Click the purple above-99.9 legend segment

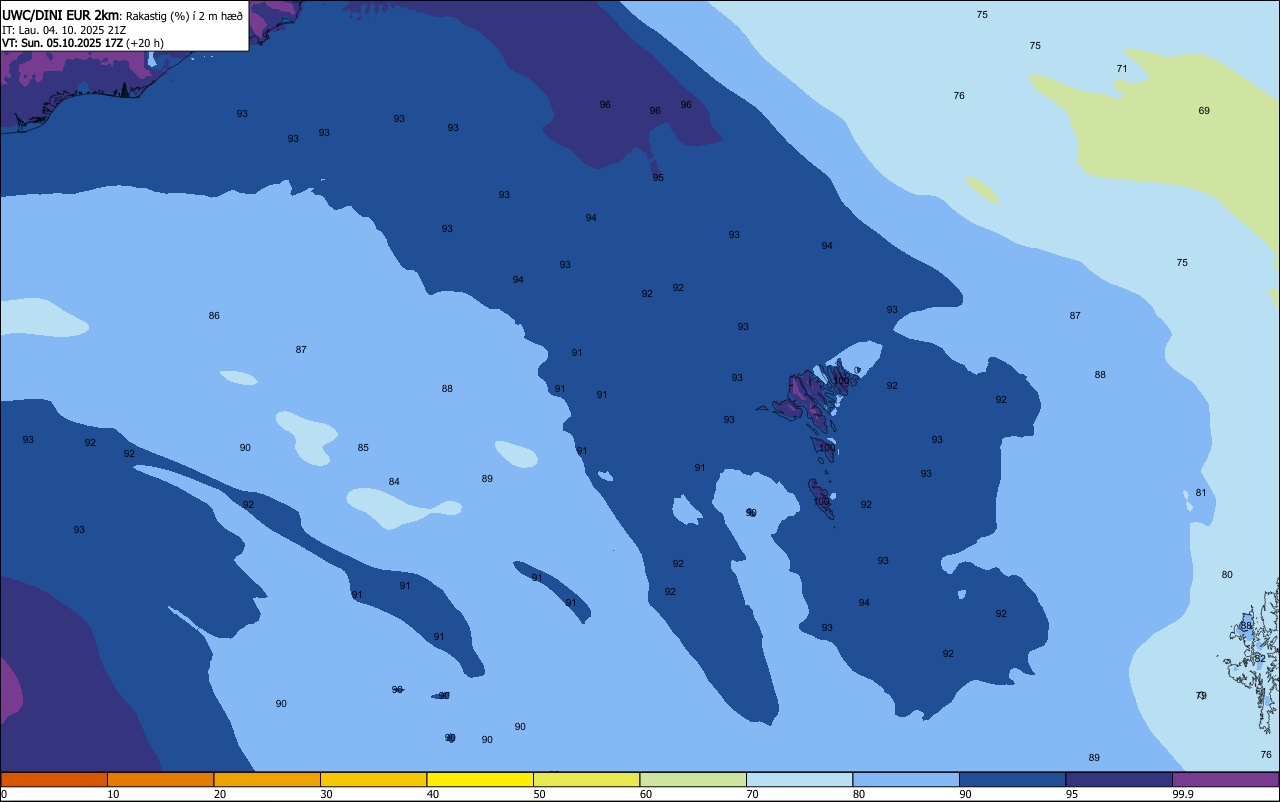(x=1225, y=779)
